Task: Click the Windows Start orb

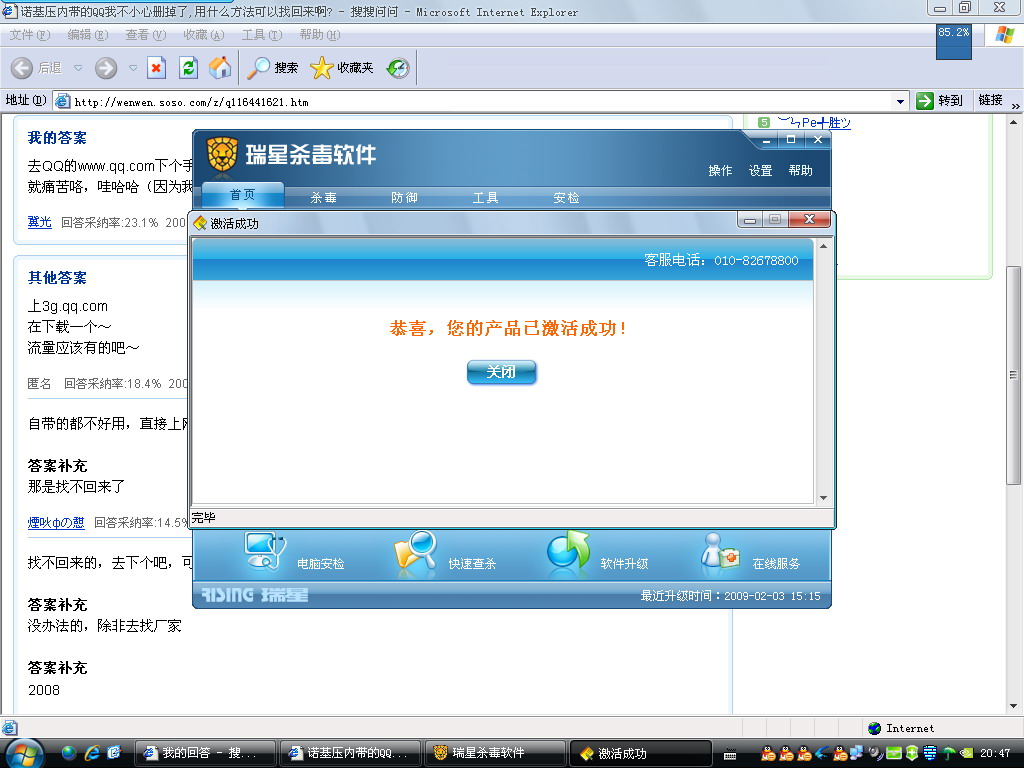Action: [x=24, y=753]
